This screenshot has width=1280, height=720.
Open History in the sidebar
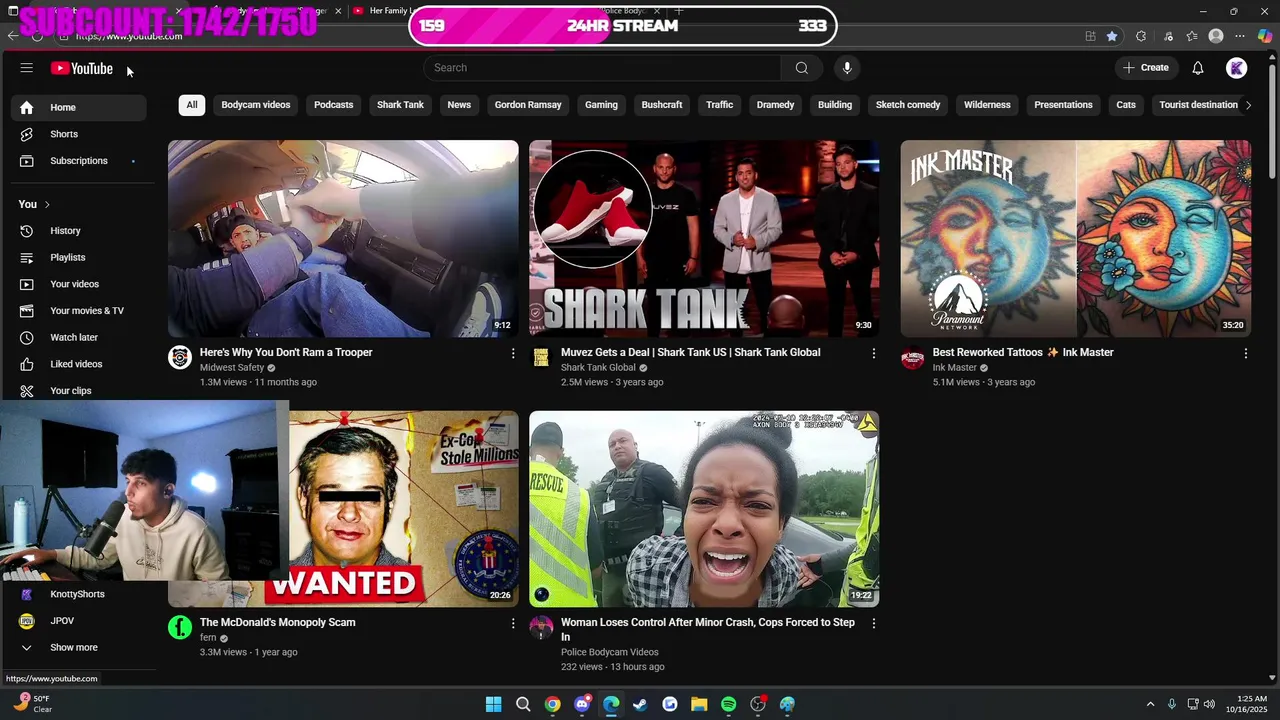tap(78, 231)
